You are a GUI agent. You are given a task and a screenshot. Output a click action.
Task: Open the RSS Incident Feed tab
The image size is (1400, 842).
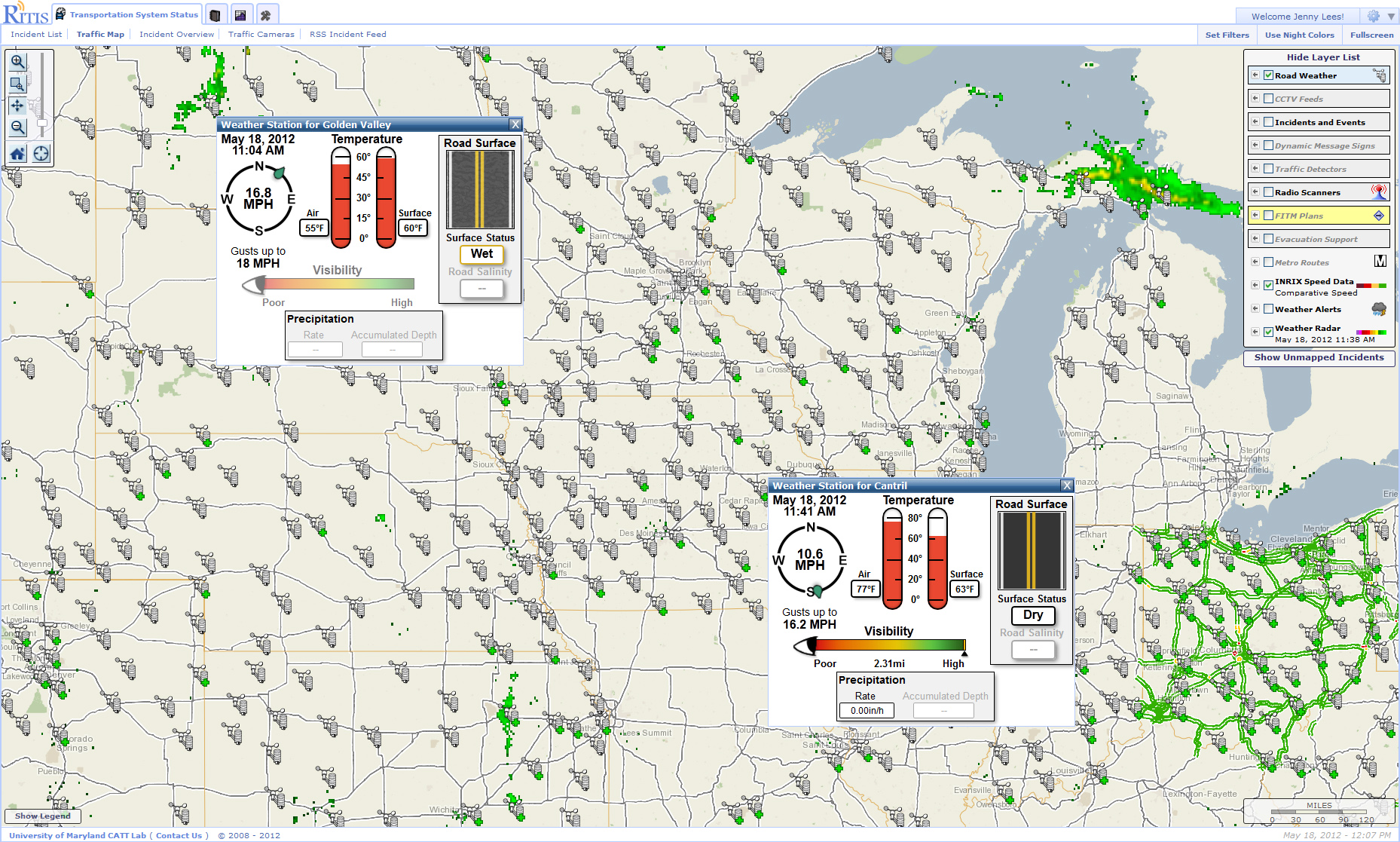348,35
